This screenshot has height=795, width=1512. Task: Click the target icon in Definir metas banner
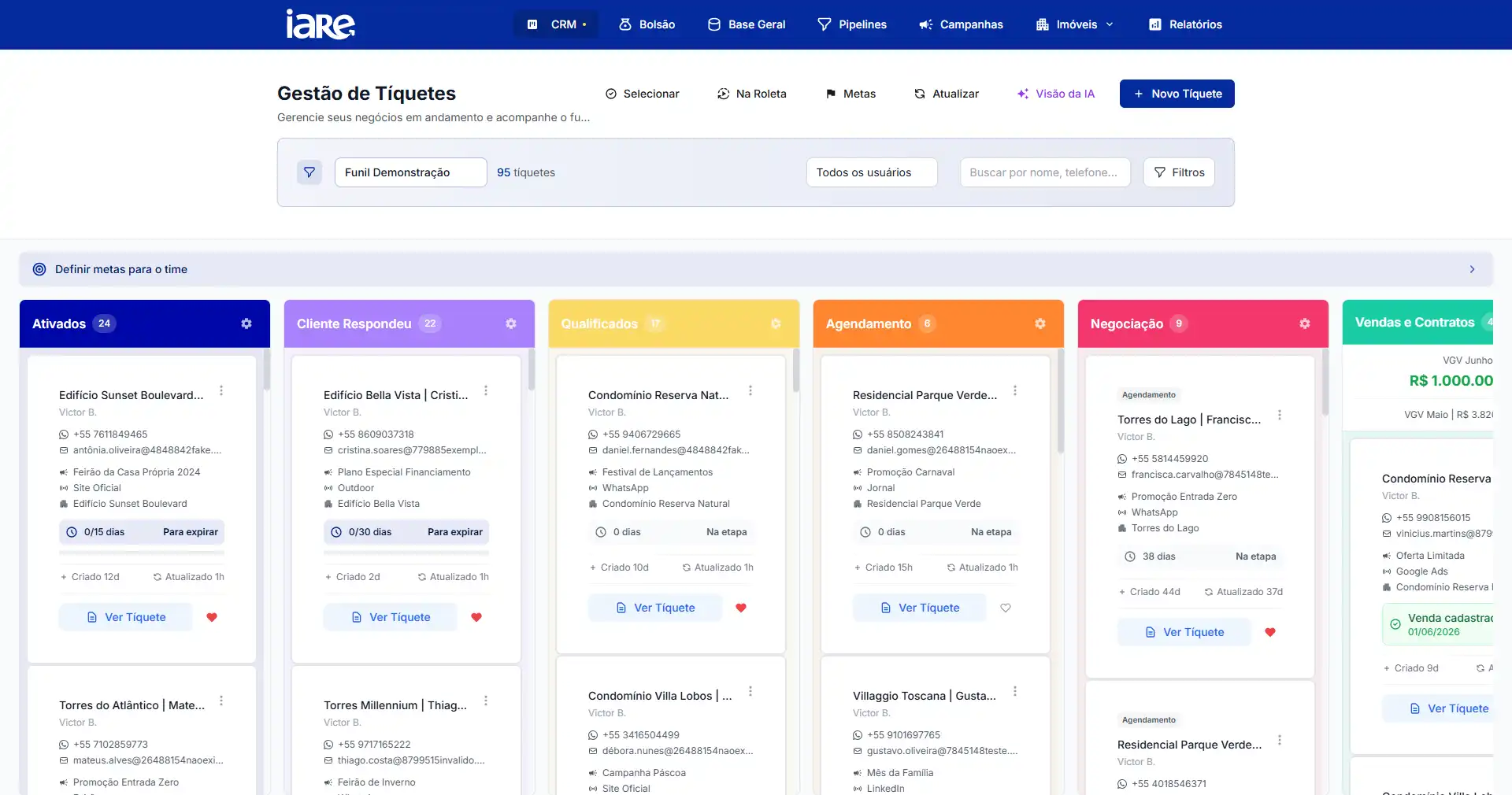pos(39,269)
